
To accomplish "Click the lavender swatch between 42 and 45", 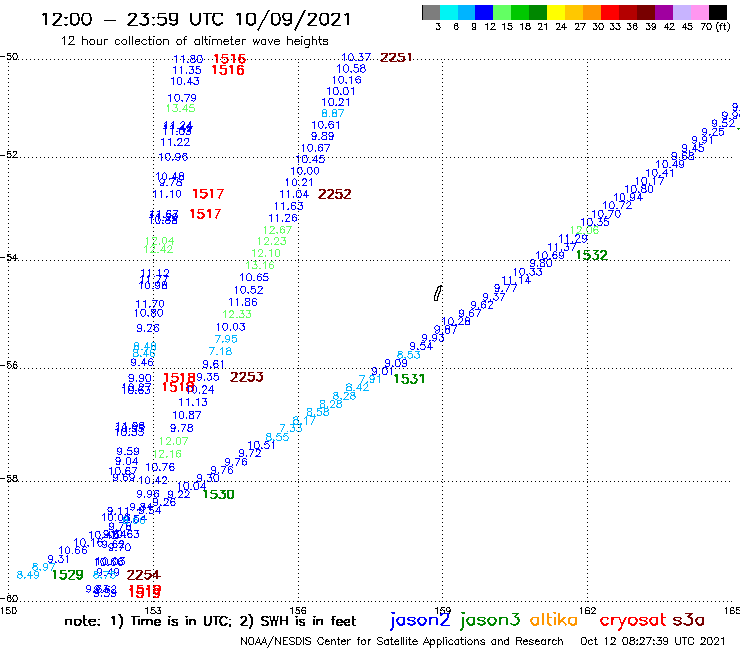I will pyautogui.click(x=681, y=12).
